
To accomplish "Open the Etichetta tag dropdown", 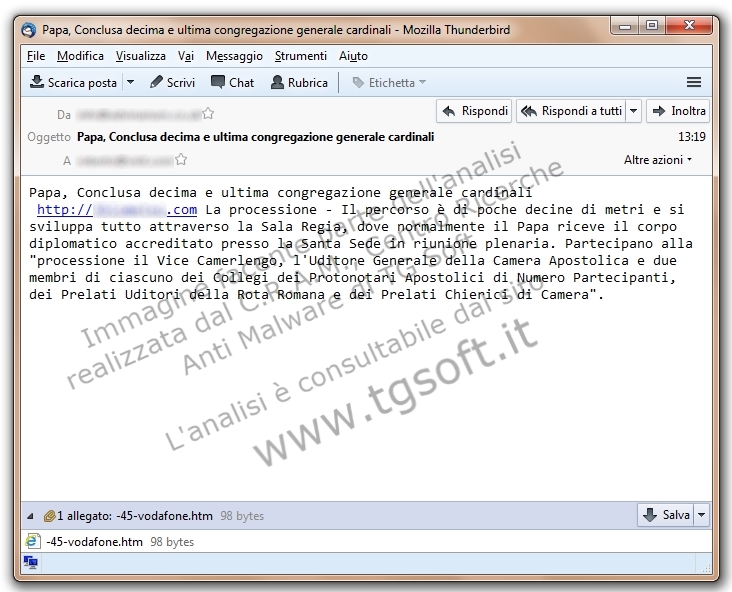I will [389, 83].
